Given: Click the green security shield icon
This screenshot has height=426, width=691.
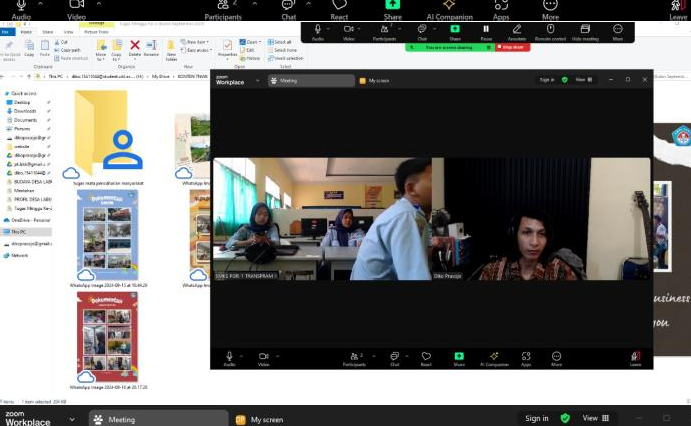Looking at the screenshot, I should pyautogui.click(x=565, y=418).
